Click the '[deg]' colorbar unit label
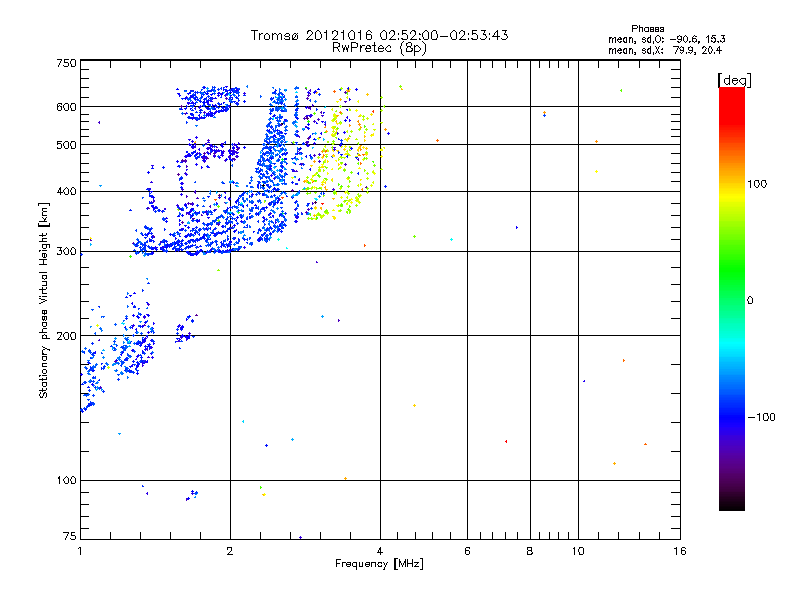The height and width of the screenshot is (600, 800). click(x=734, y=80)
